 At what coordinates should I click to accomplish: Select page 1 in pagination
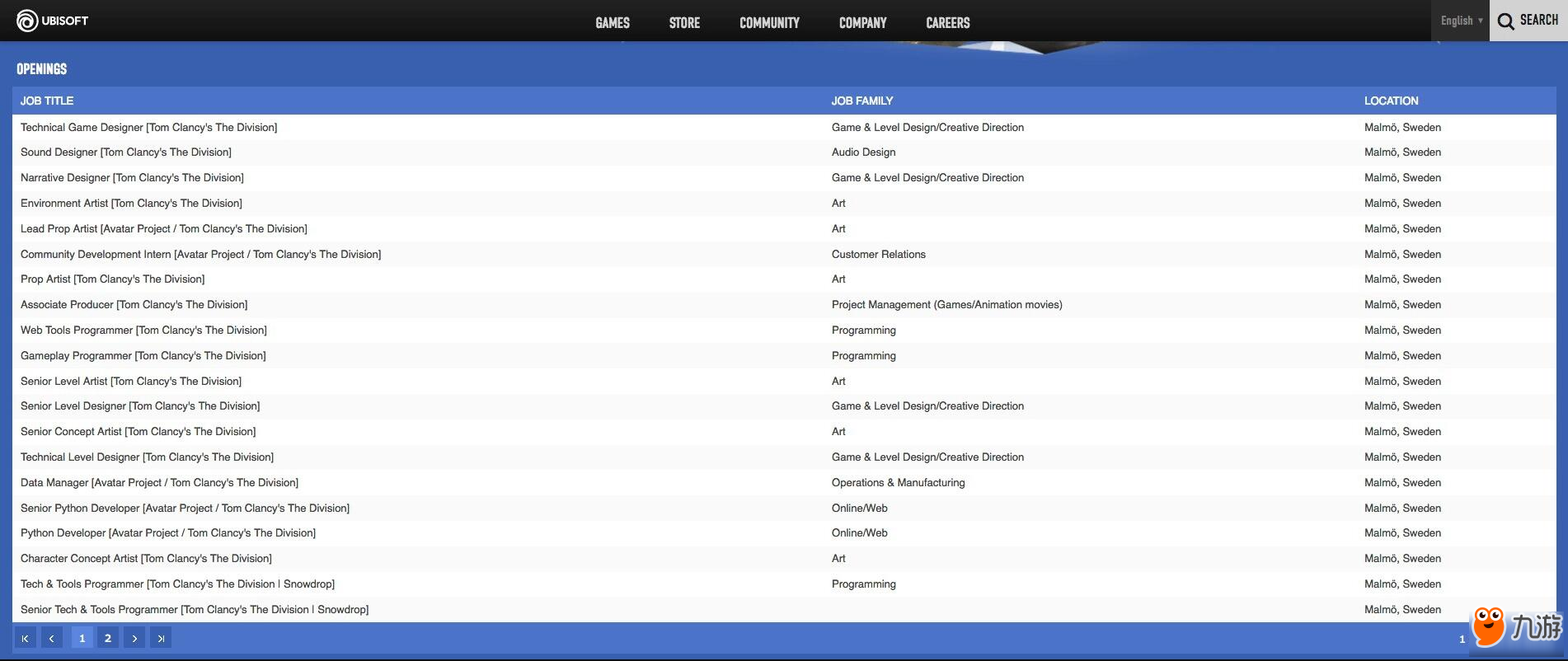(82, 638)
